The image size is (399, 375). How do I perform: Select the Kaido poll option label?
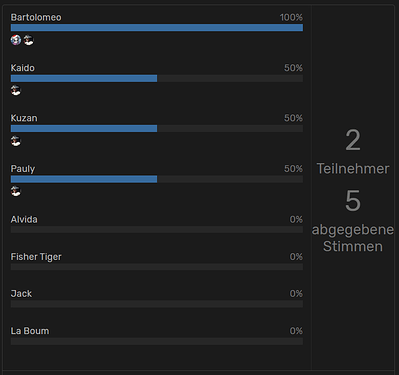tap(23, 68)
